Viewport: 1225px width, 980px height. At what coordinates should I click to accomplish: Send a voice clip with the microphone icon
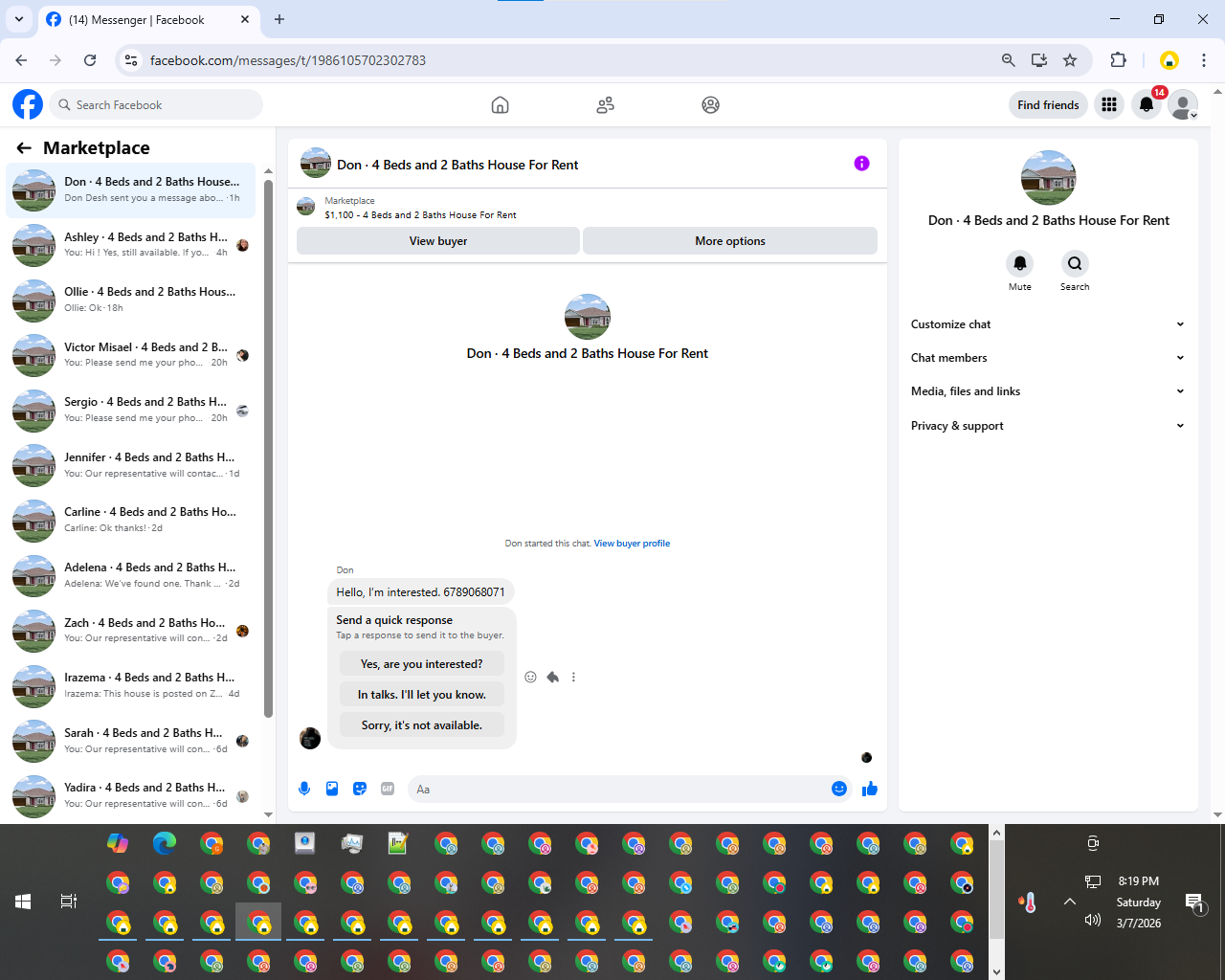point(304,789)
